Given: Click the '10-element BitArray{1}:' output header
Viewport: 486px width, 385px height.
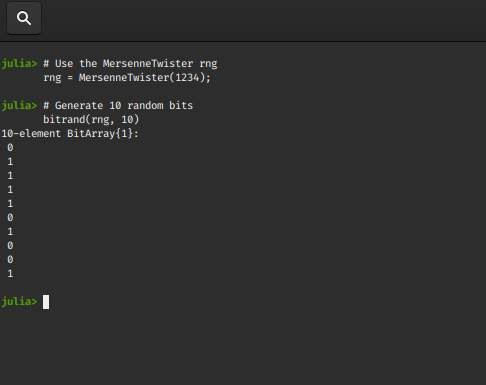Looking at the screenshot, I should [70, 134].
